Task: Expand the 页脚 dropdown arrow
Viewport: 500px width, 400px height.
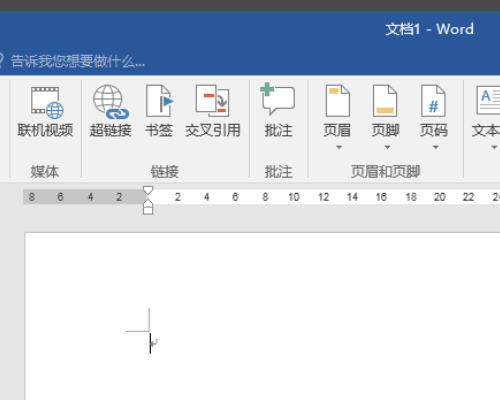Action: (x=387, y=147)
